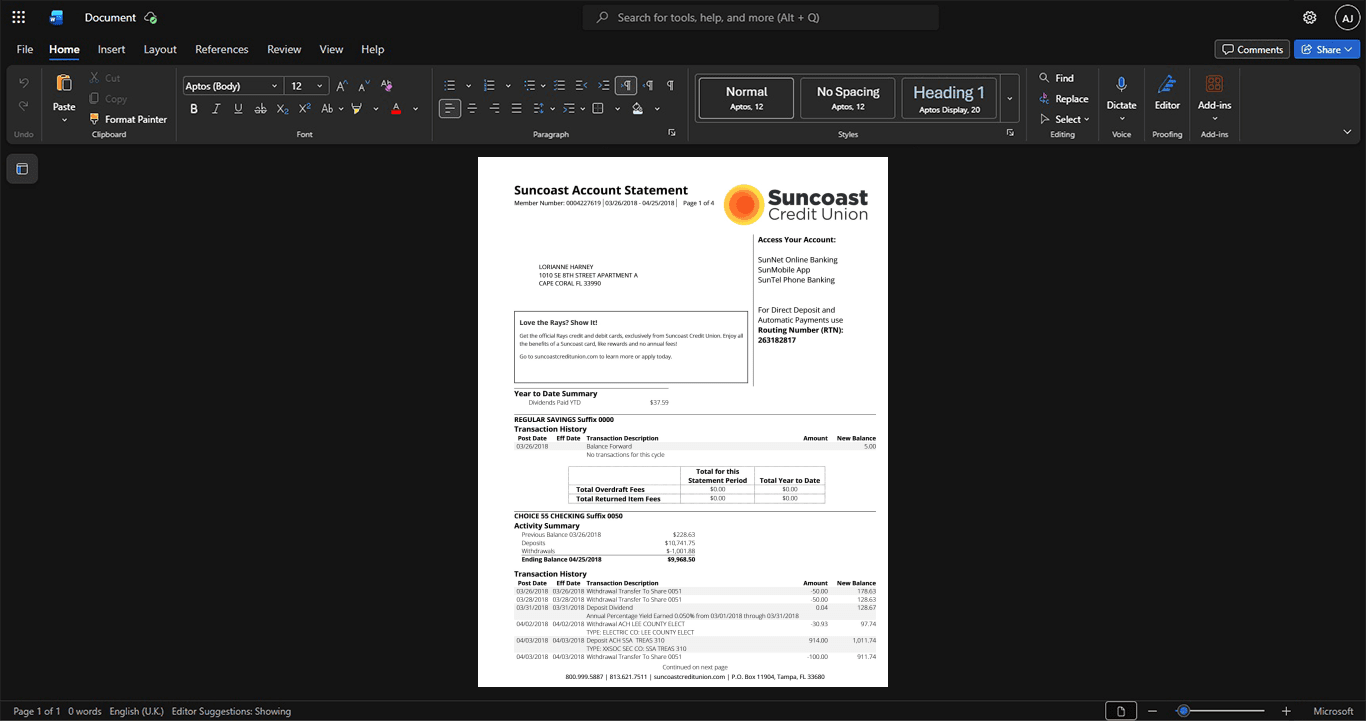Click the Undo arrow icon
The width and height of the screenshot is (1366, 721).
24,83
